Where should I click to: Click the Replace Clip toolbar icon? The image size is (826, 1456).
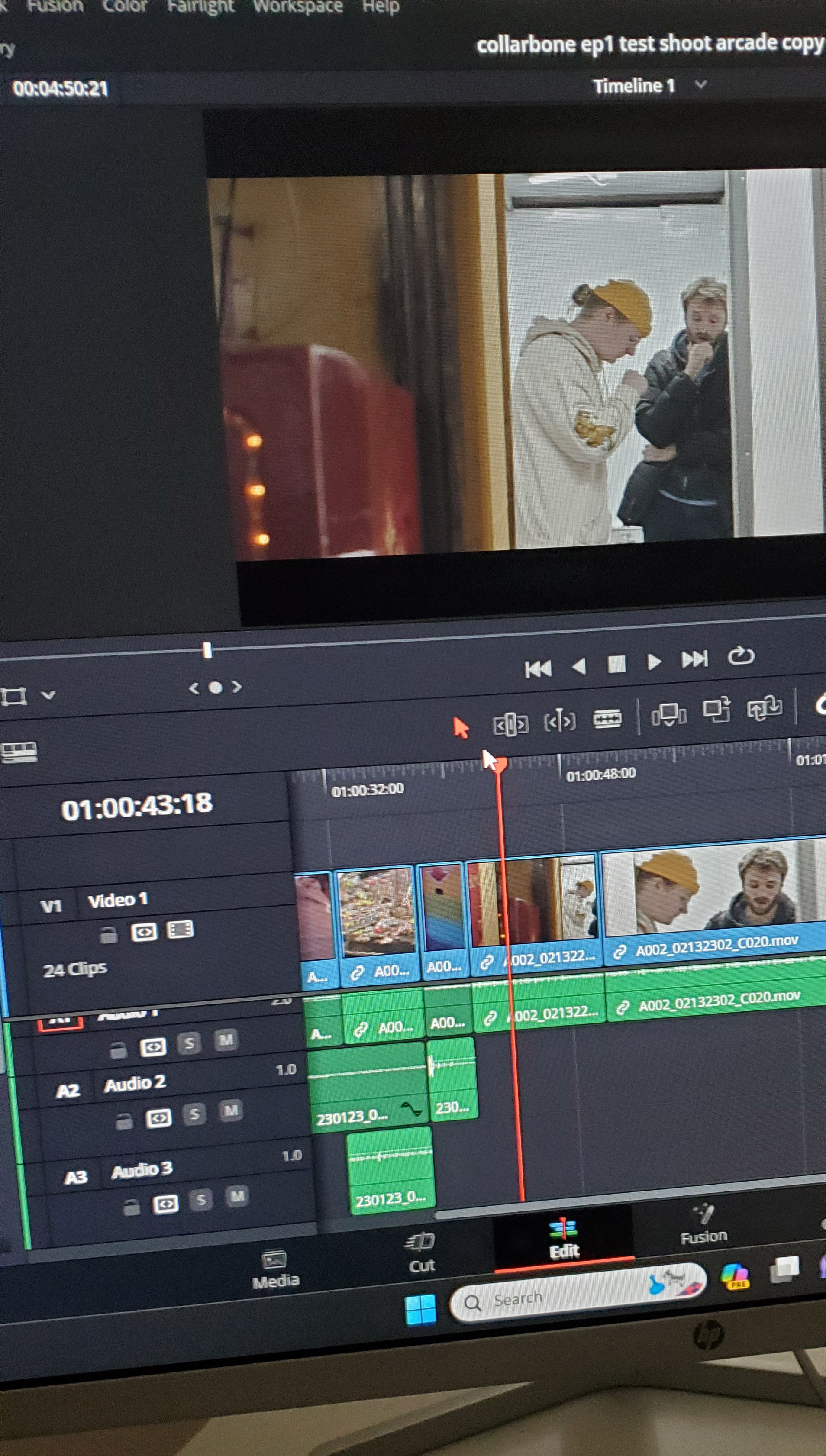[764, 708]
